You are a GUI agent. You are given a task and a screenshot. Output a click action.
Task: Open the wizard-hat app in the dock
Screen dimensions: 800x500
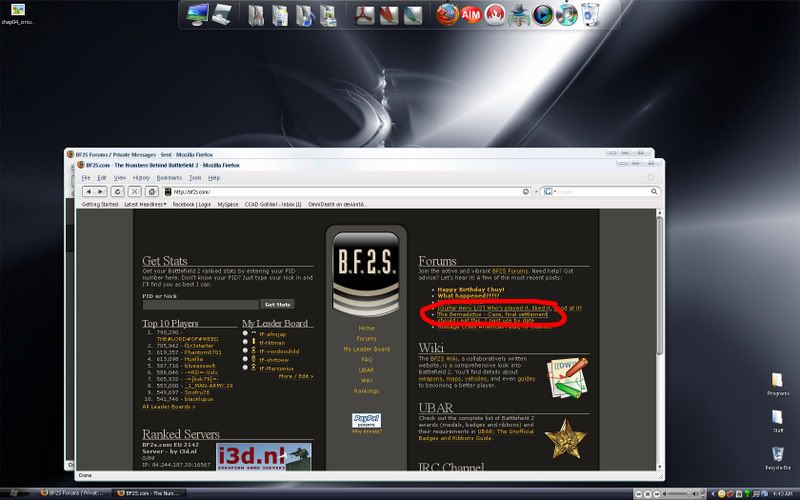(519, 14)
